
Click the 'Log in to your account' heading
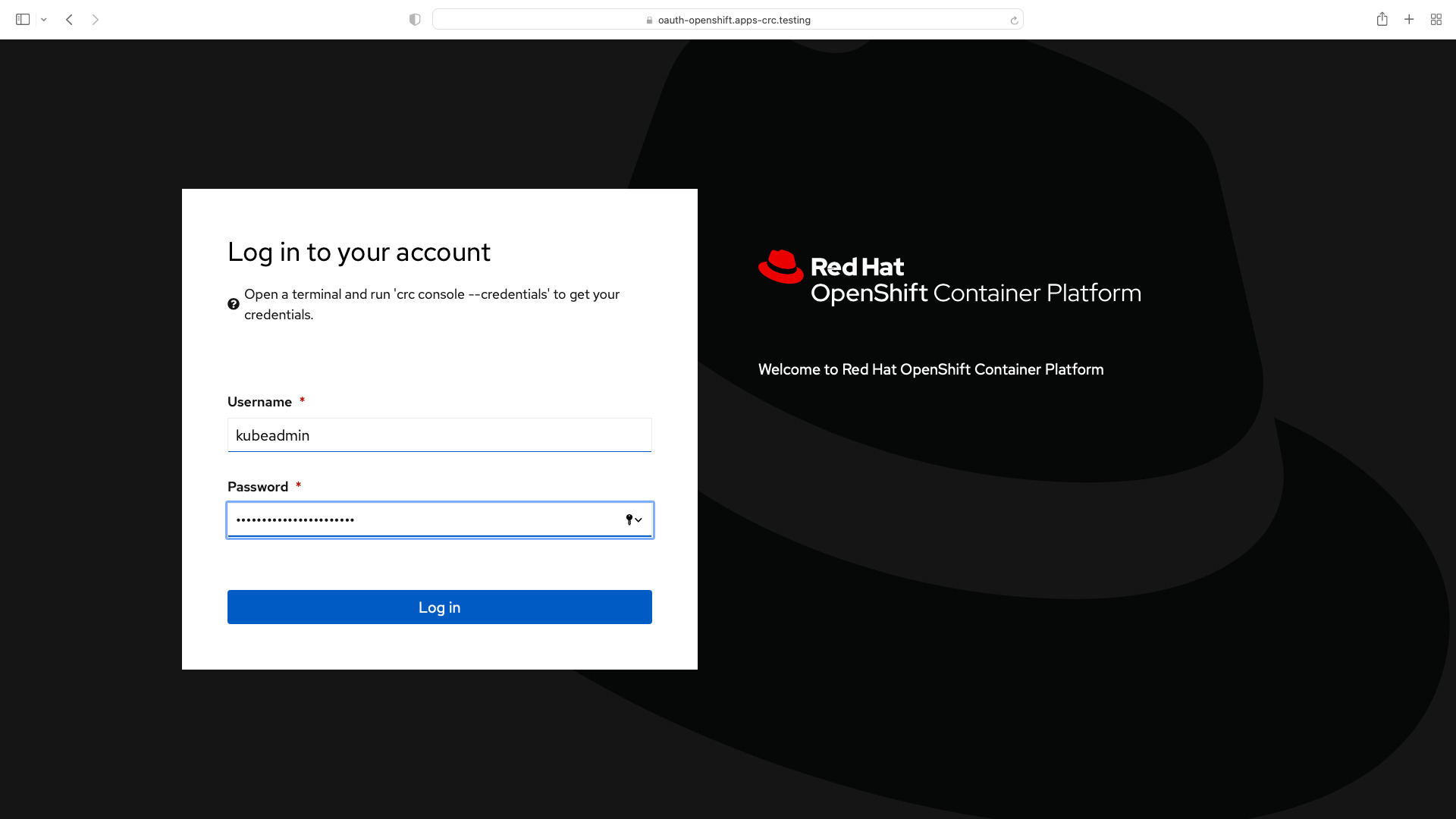pyautogui.click(x=359, y=252)
